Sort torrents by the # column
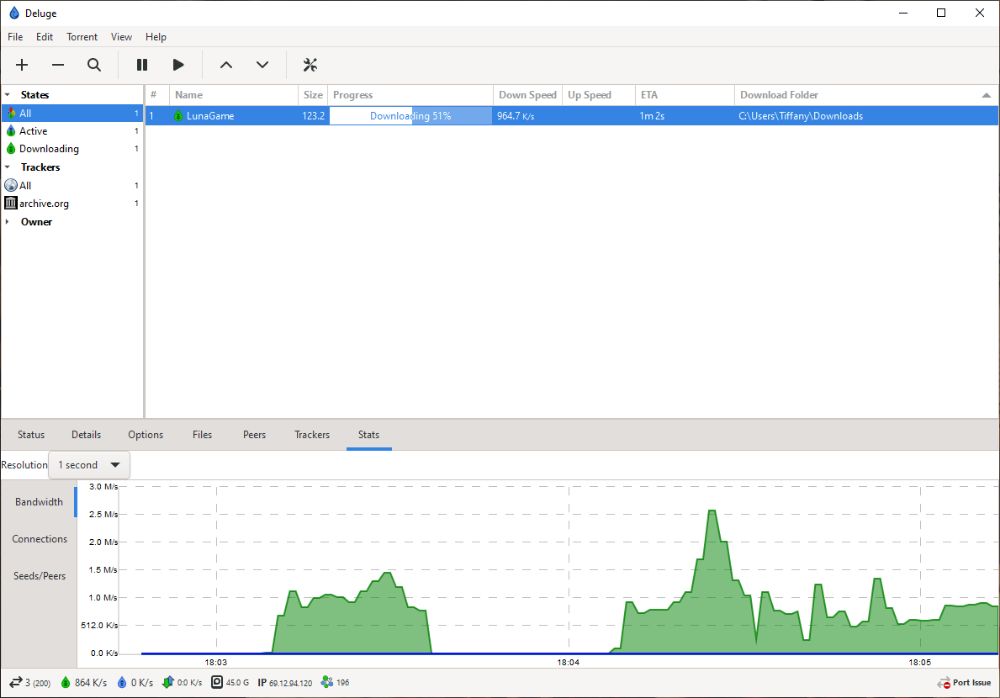The height and width of the screenshot is (698, 1000). [157, 95]
